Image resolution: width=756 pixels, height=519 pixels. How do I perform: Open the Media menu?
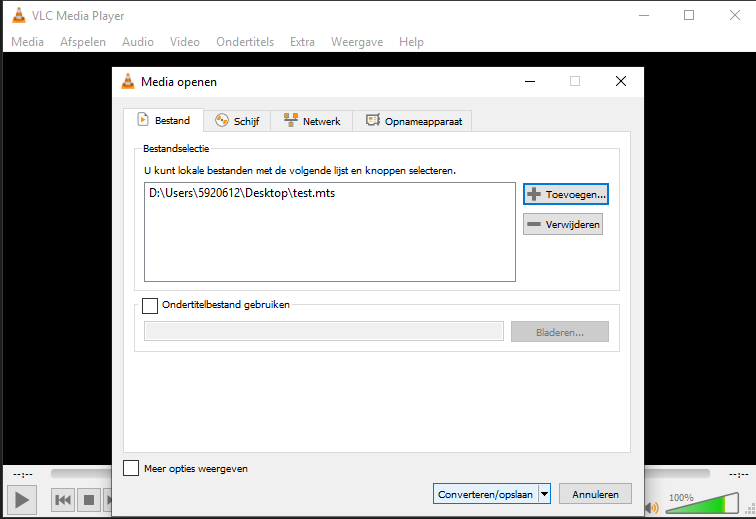[27, 42]
